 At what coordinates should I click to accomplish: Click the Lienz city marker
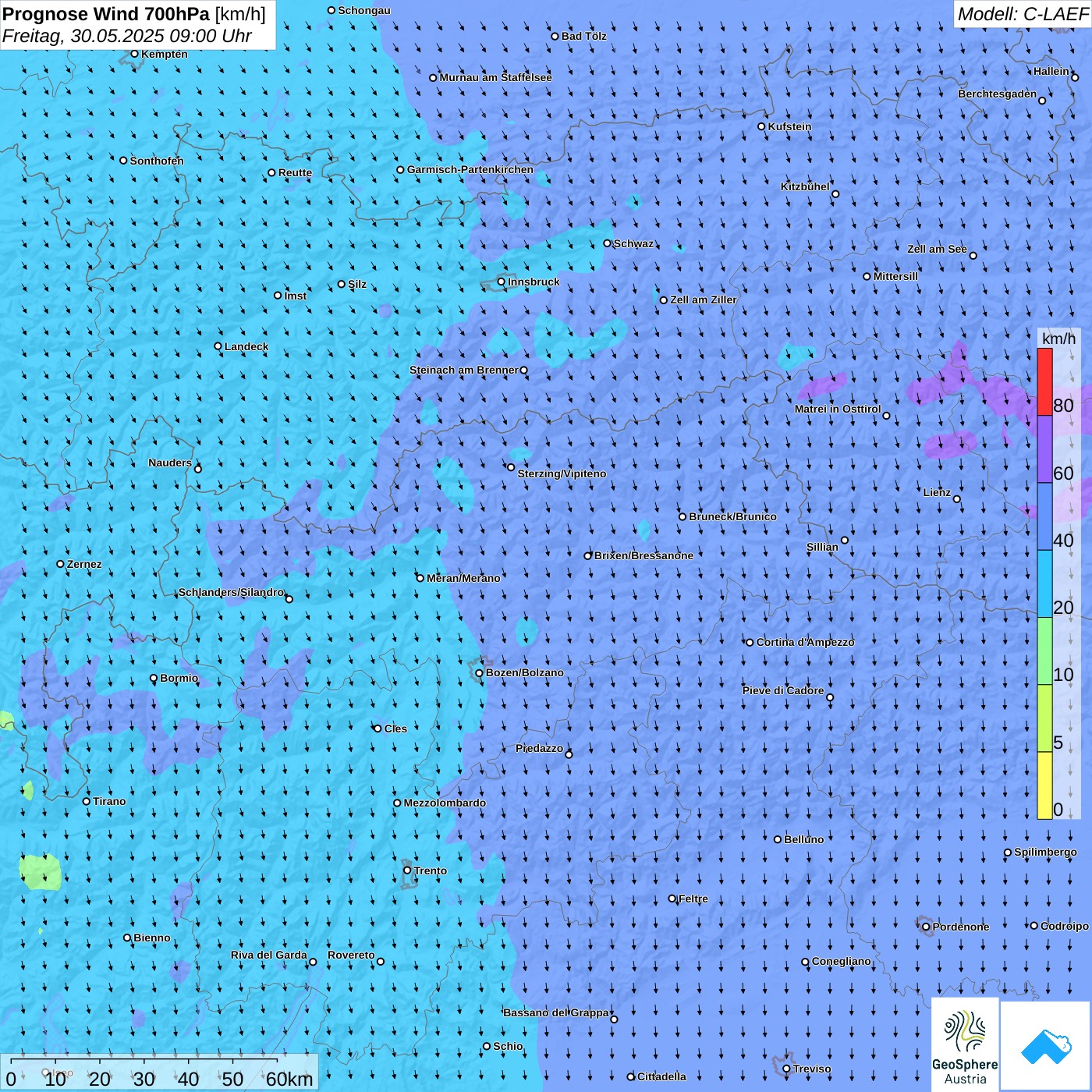957,499
